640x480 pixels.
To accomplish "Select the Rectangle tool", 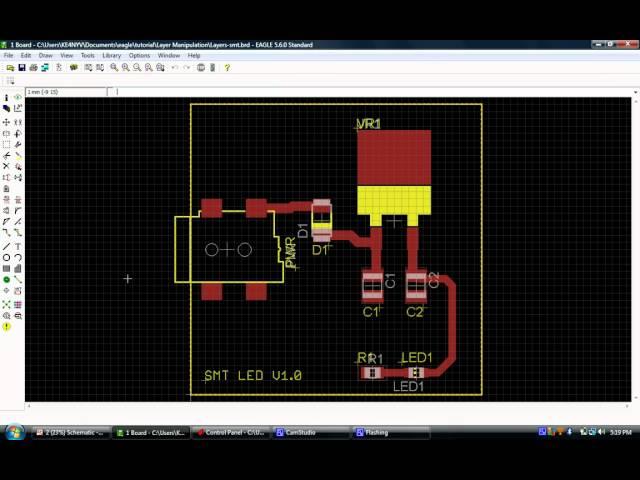I will click(6, 269).
